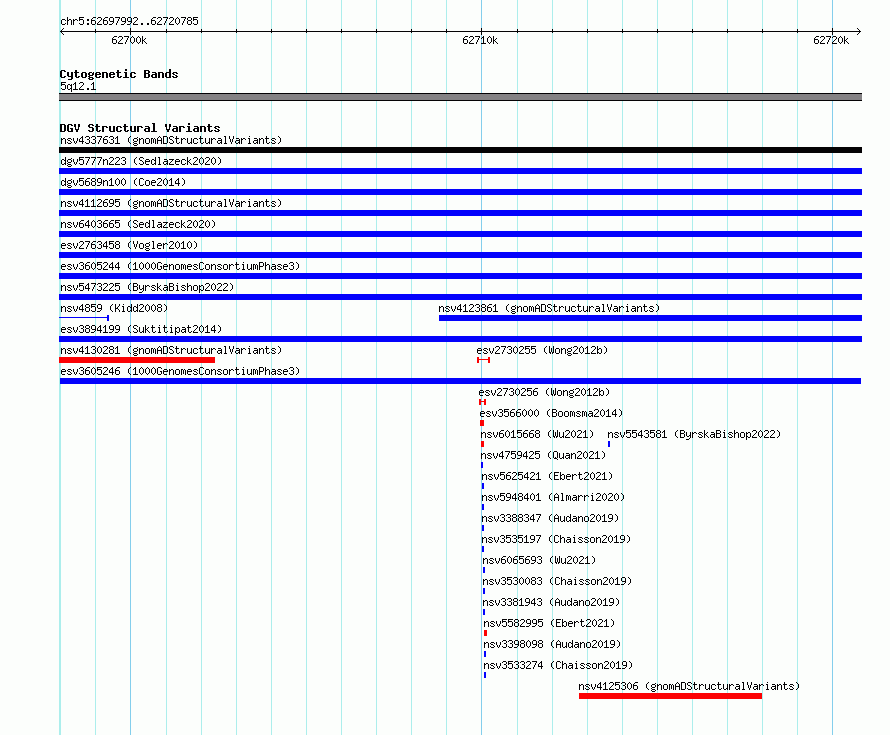This screenshot has height=735, width=890.
Task: Click the blue nsv4123861 variant bar
Action: 650,318
